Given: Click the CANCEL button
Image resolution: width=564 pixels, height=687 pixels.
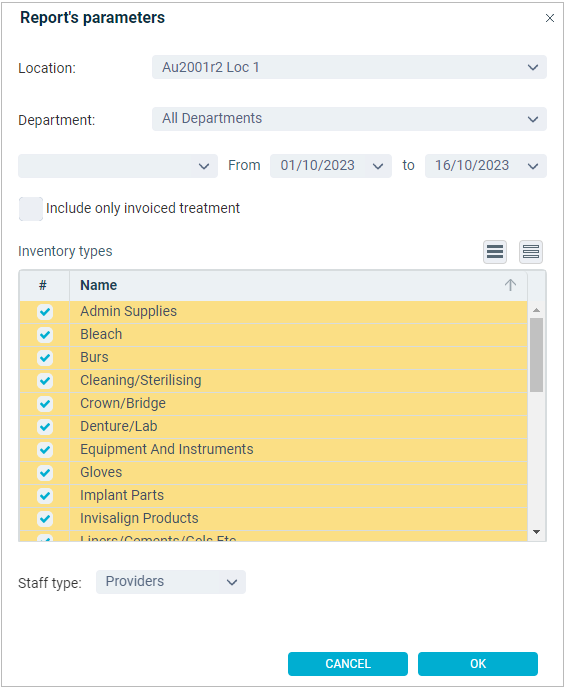Looking at the screenshot, I should 348,664.
